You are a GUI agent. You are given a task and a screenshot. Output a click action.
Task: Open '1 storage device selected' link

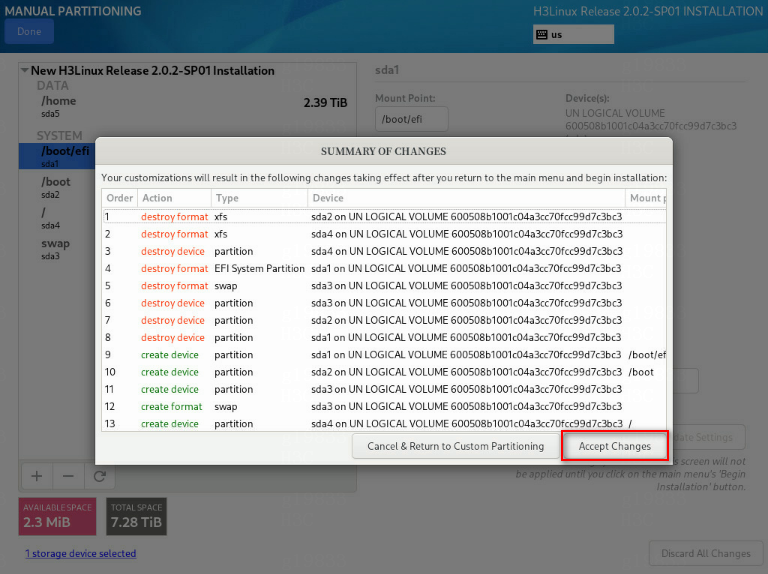(x=81, y=553)
